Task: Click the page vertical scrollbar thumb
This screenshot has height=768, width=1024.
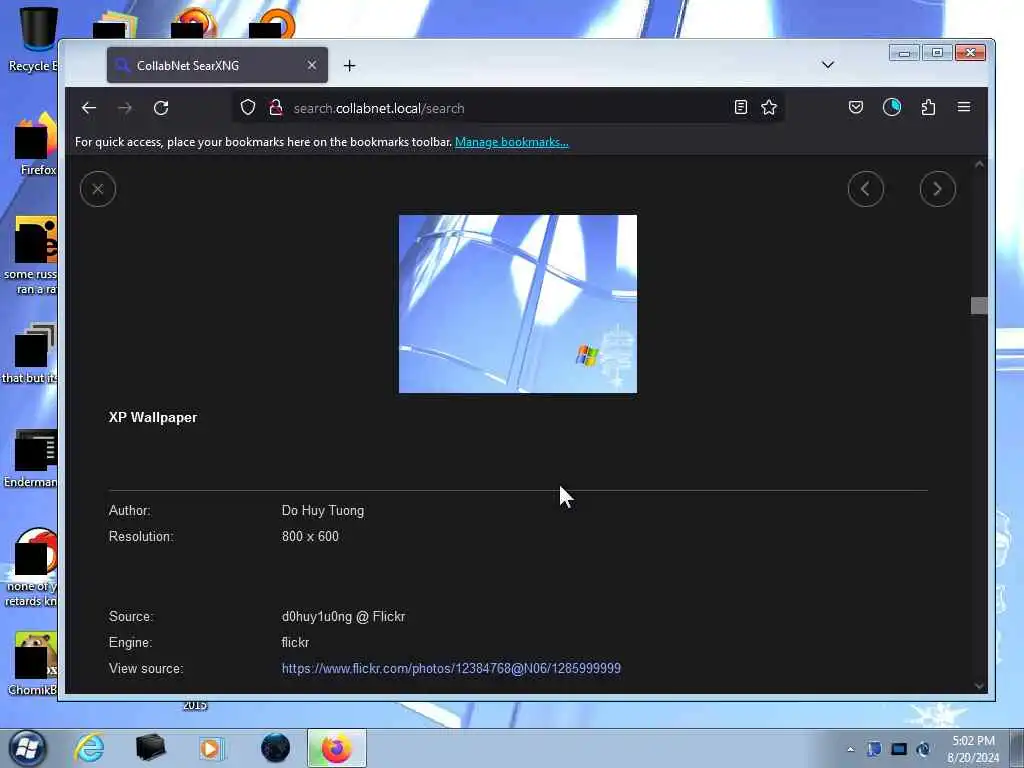Action: 979,306
